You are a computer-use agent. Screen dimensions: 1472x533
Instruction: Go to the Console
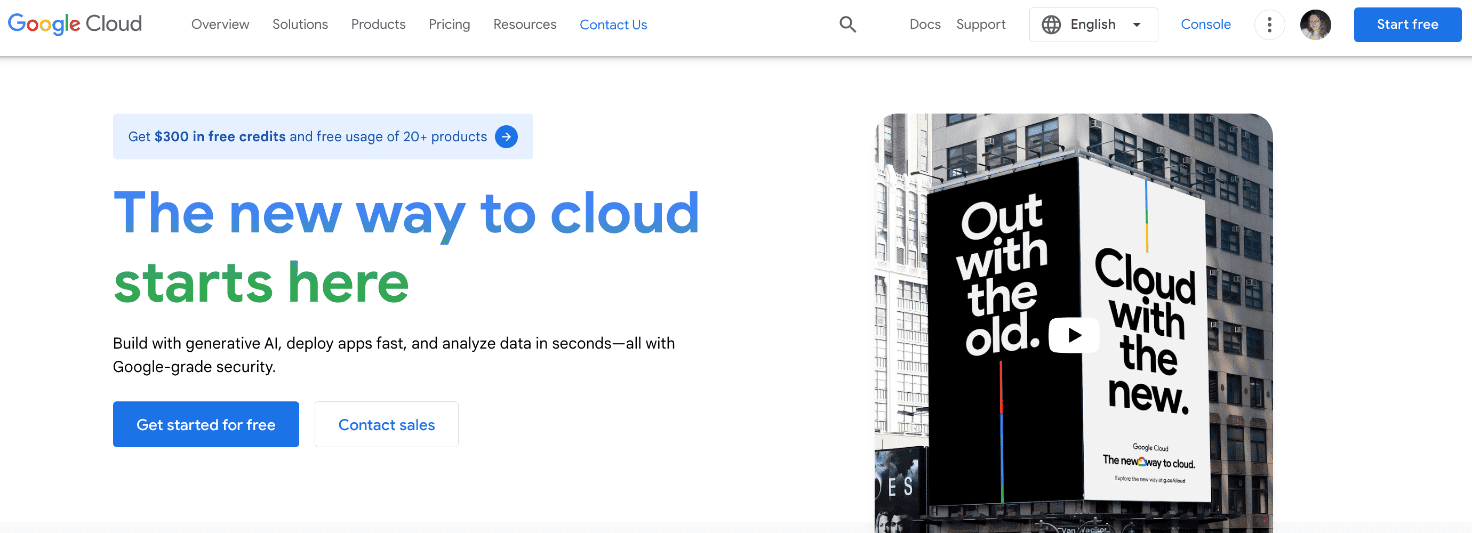click(1205, 25)
